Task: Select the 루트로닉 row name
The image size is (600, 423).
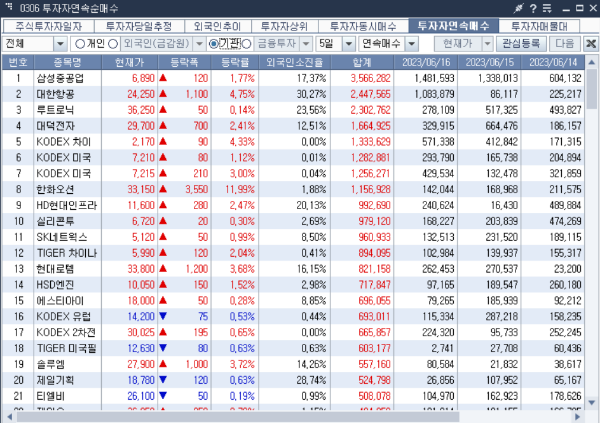Action: click(55, 110)
